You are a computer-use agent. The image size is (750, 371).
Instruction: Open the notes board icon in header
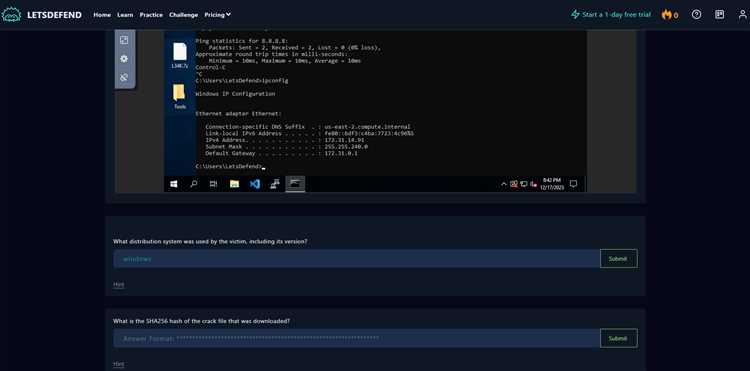pos(719,15)
